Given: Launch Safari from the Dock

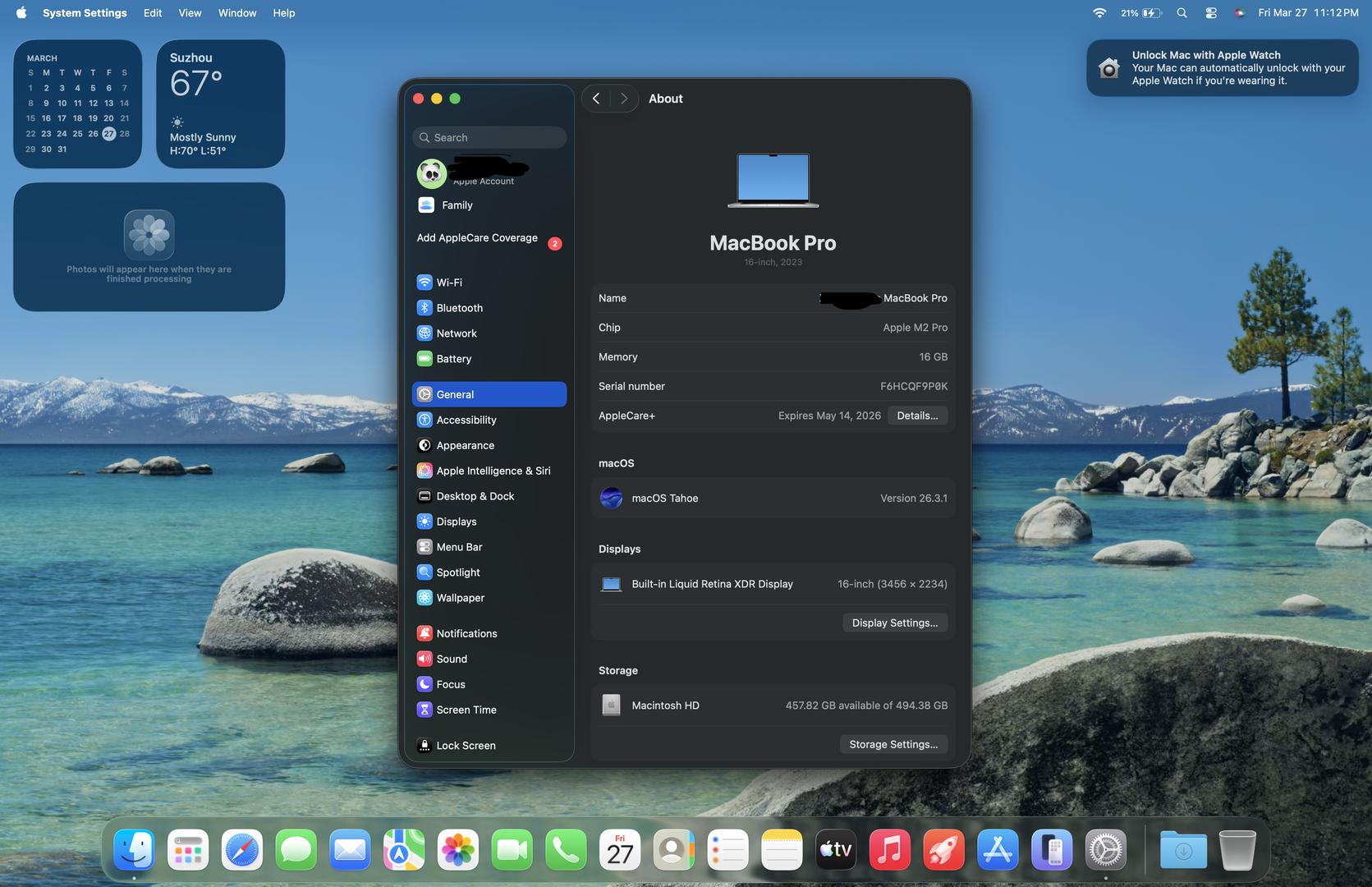Looking at the screenshot, I should click(x=242, y=850).
